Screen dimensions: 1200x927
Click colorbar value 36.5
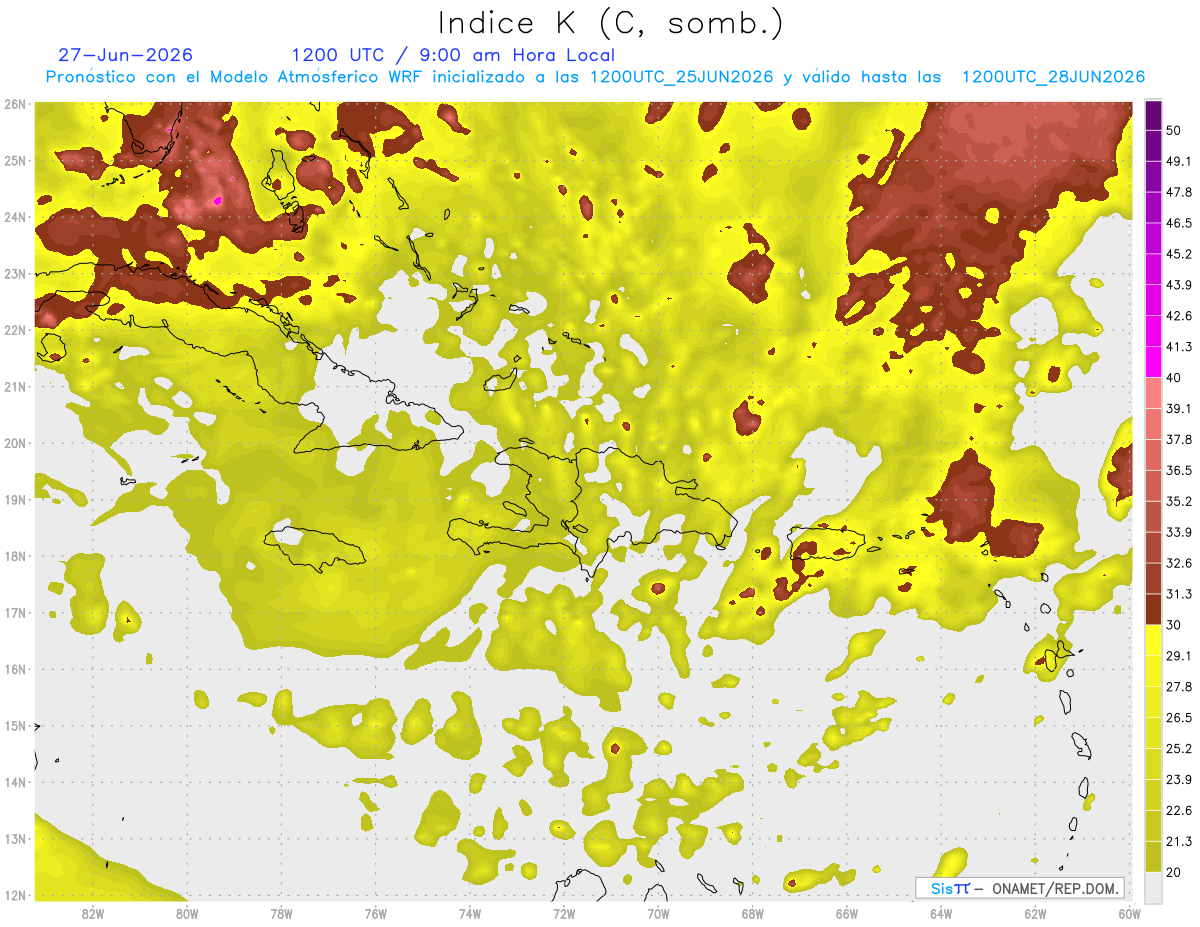click(1179, 471)
